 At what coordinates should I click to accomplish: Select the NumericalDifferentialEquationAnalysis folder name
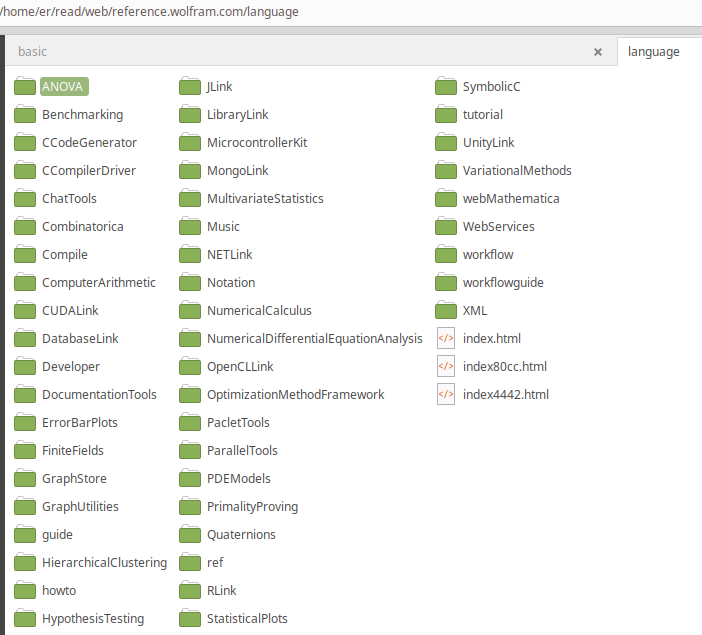tap(315, 339)
